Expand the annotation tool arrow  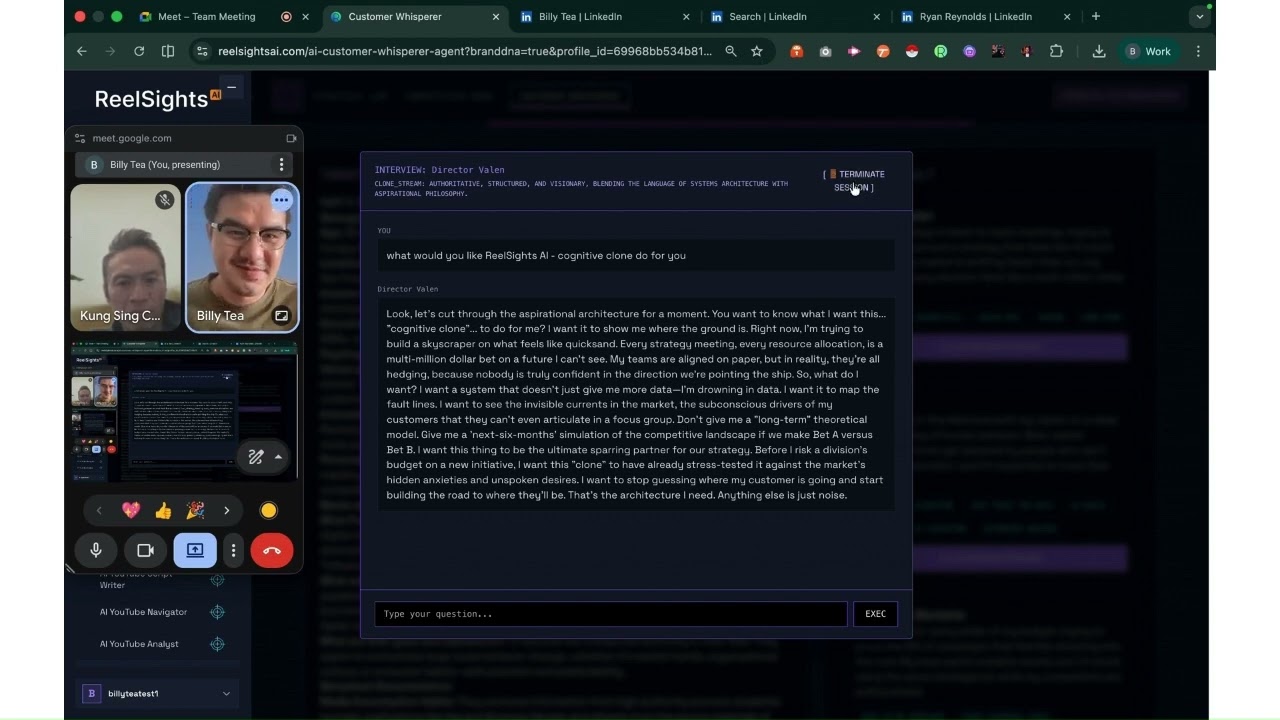click(x=278, y=457)
